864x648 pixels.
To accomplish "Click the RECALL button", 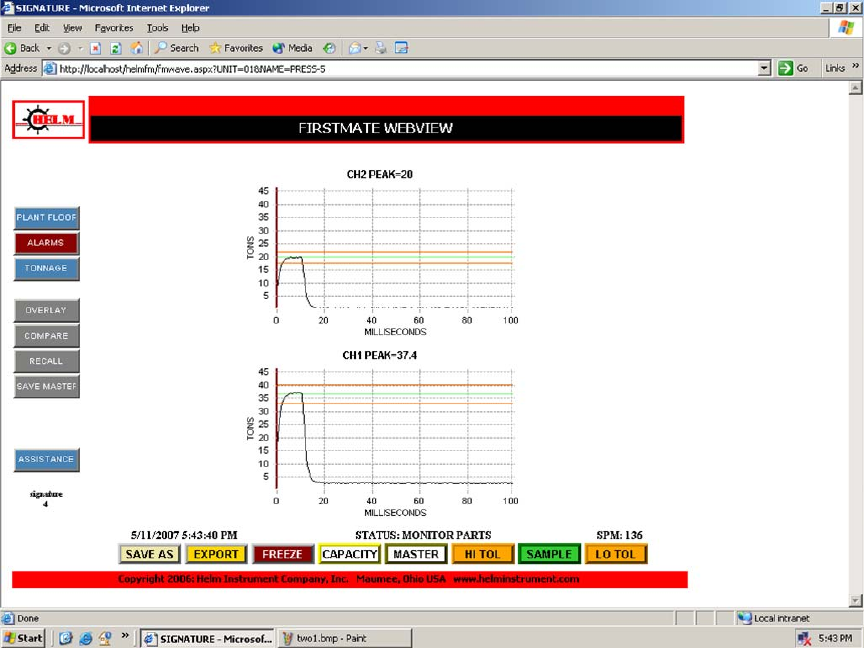I will (46, 361).
